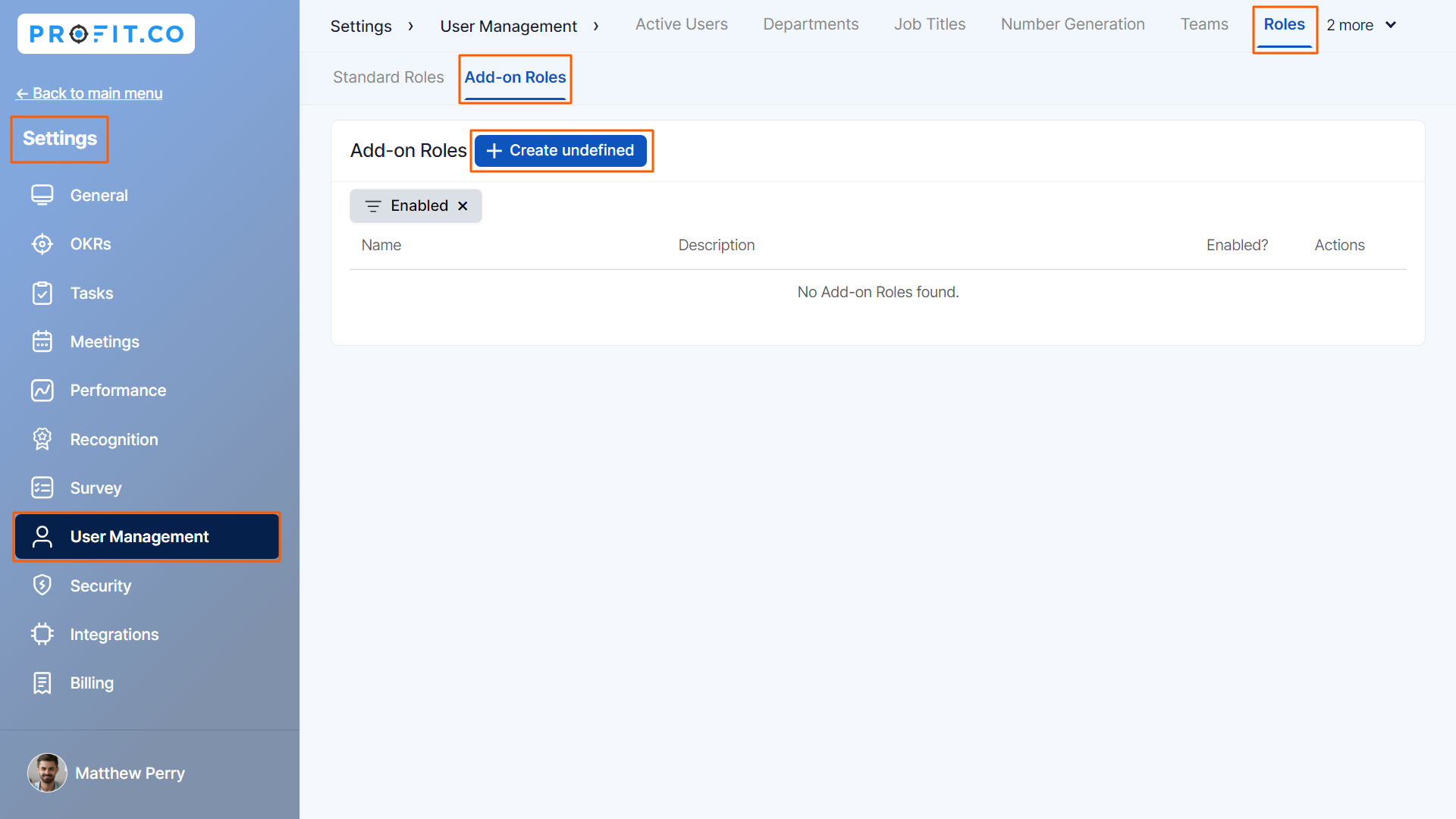Select the Meetings calendar icon
The image size is (1456, 819).
42,342
